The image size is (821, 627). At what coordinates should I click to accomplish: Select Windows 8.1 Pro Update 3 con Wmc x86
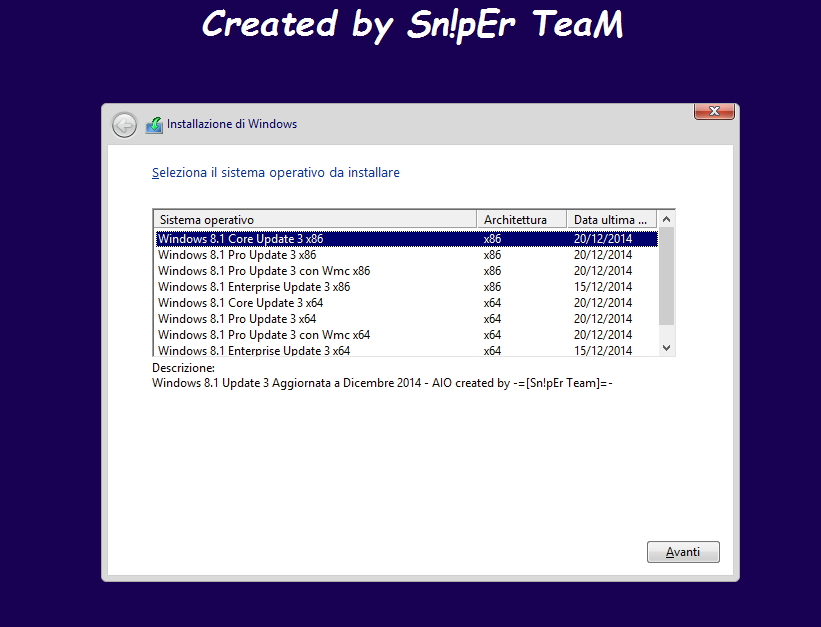(407, 271)
